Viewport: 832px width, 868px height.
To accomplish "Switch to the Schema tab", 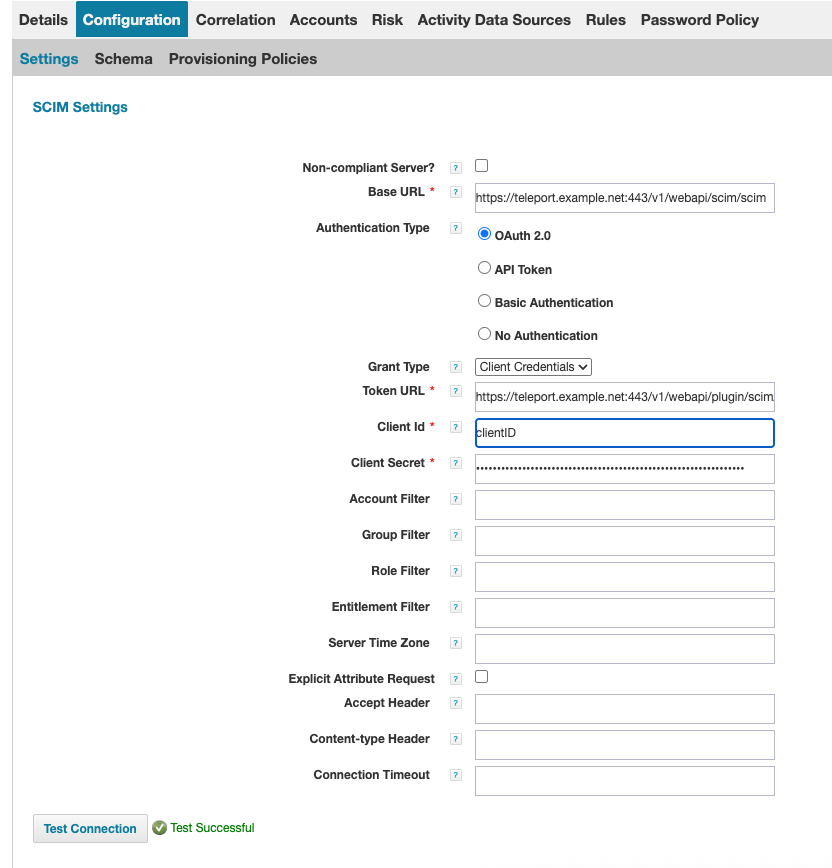I will [x=123, y=59].
